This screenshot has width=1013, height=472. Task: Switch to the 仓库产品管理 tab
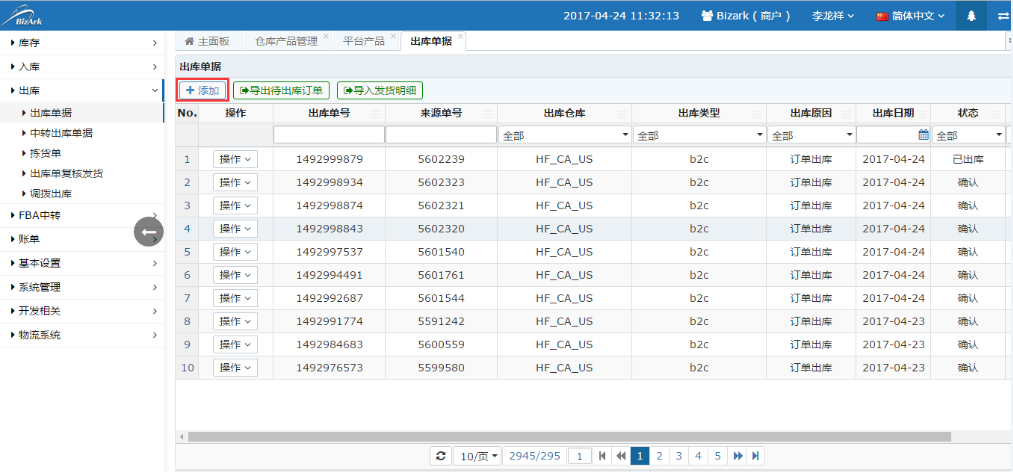[286, 41]
